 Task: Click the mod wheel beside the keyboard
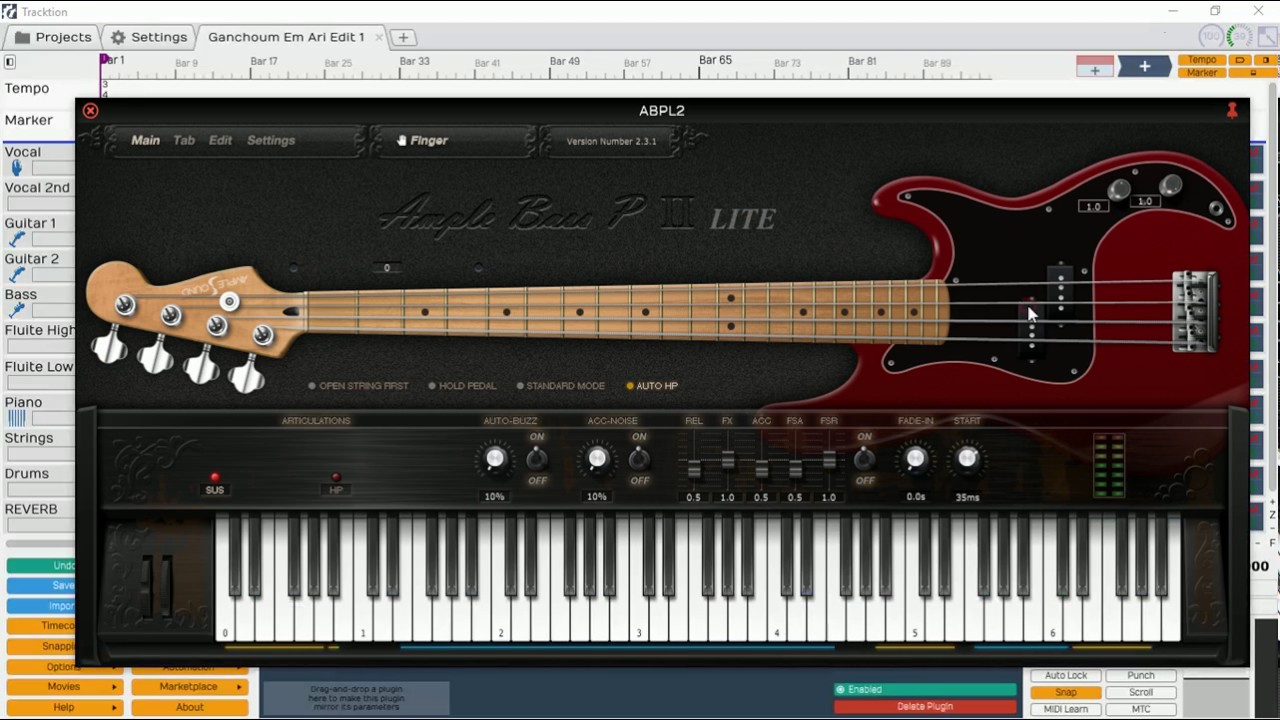click(x=168, y=586)
